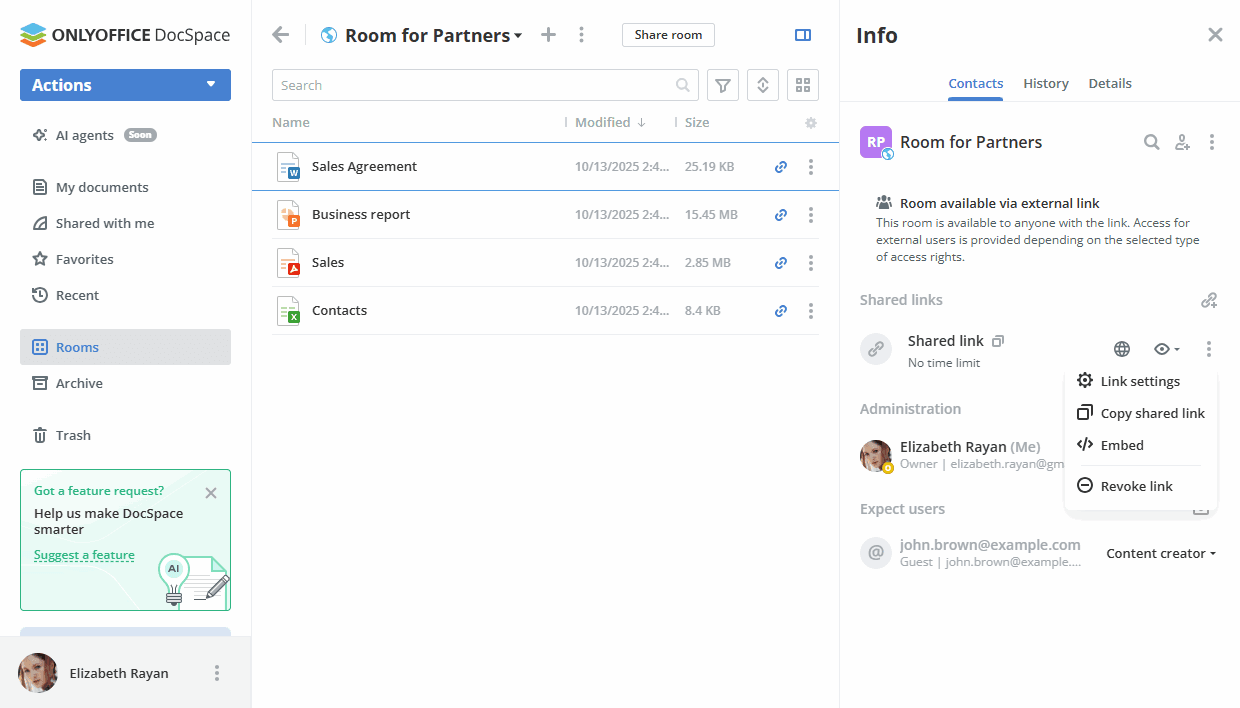Click add user icon in Info panel
Viewport: 1240px width, 708px height.
coord(1182,143)
